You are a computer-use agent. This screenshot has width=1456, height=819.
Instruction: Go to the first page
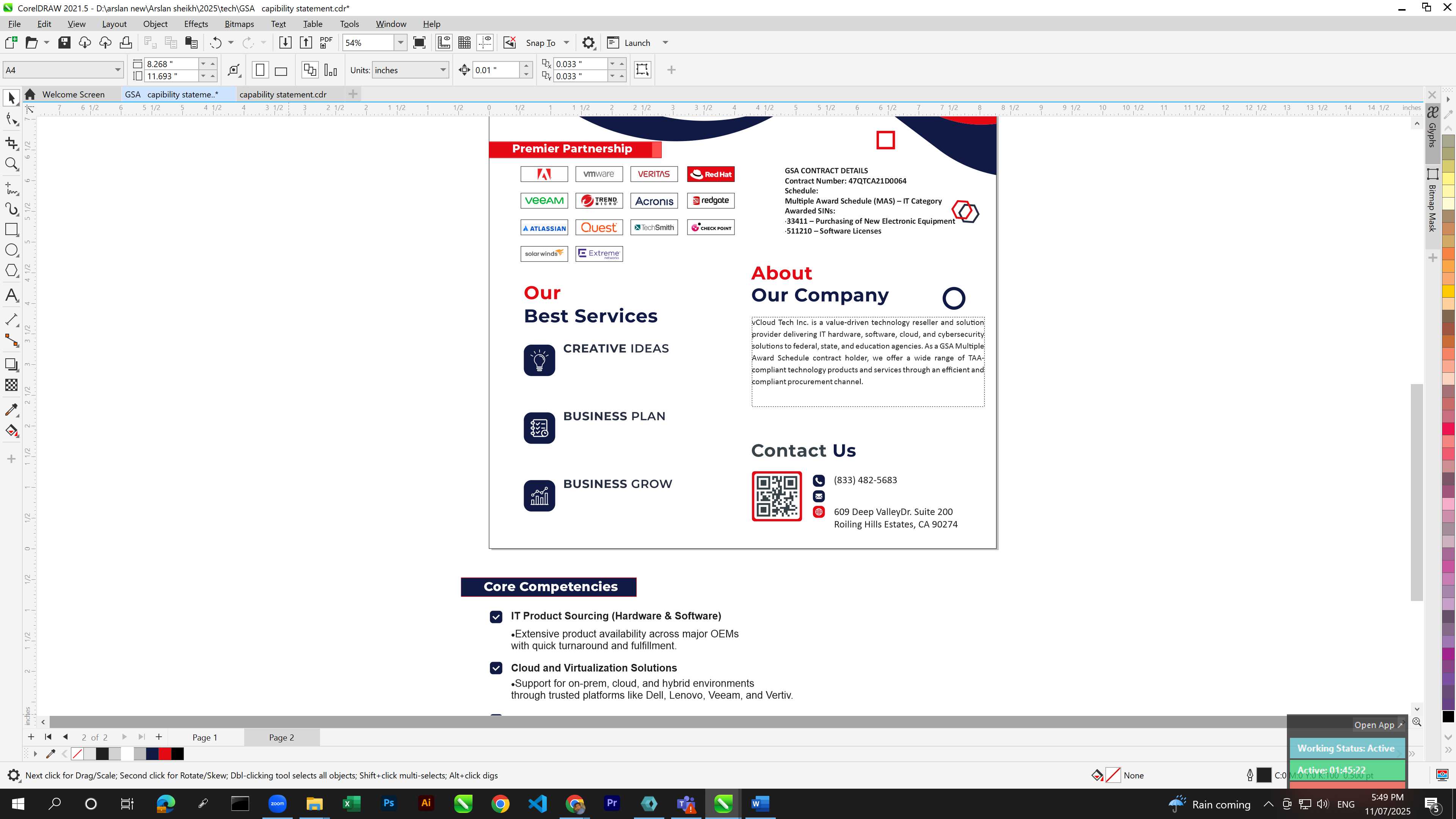pyautogui.click(x=48, y=736)
